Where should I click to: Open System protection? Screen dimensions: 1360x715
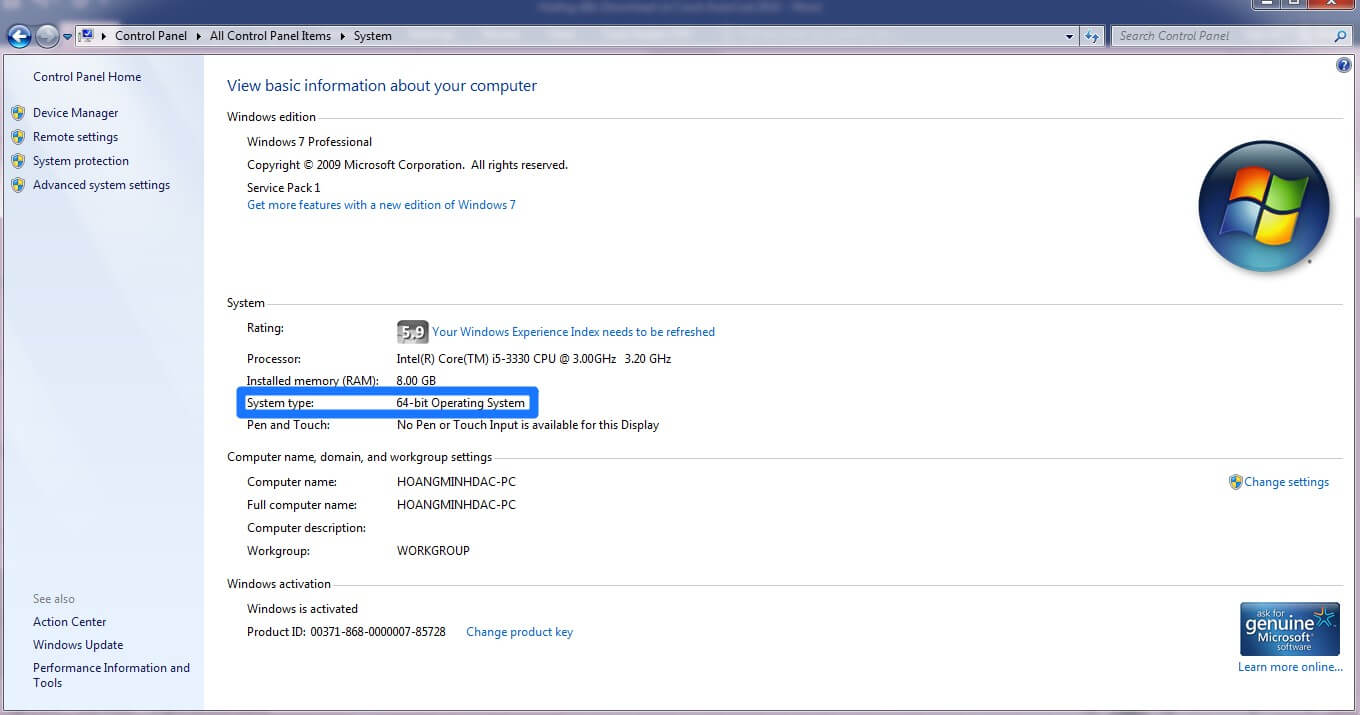point(81,161)
